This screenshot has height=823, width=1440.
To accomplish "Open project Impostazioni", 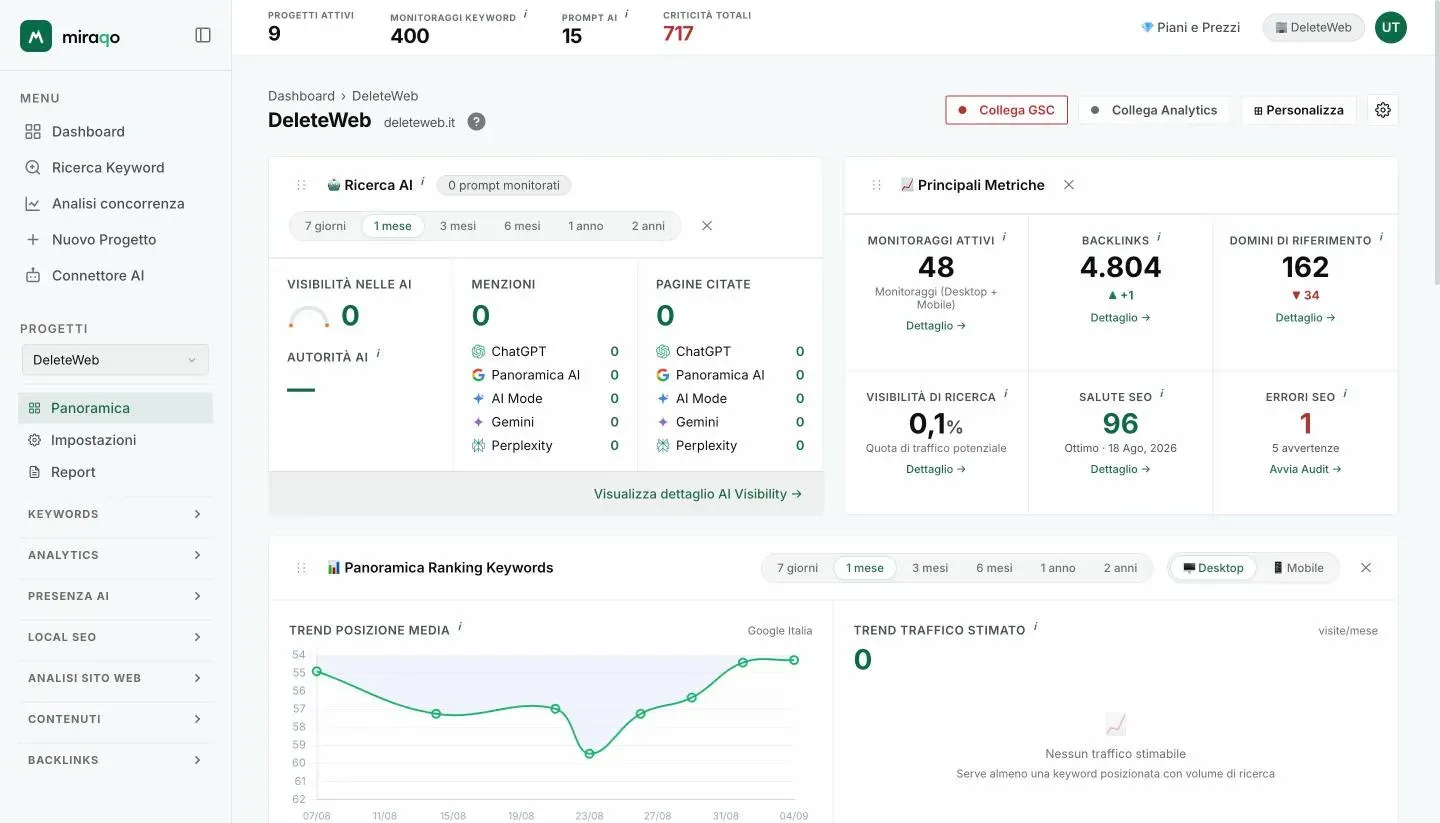I will click(x=115, y=440).
